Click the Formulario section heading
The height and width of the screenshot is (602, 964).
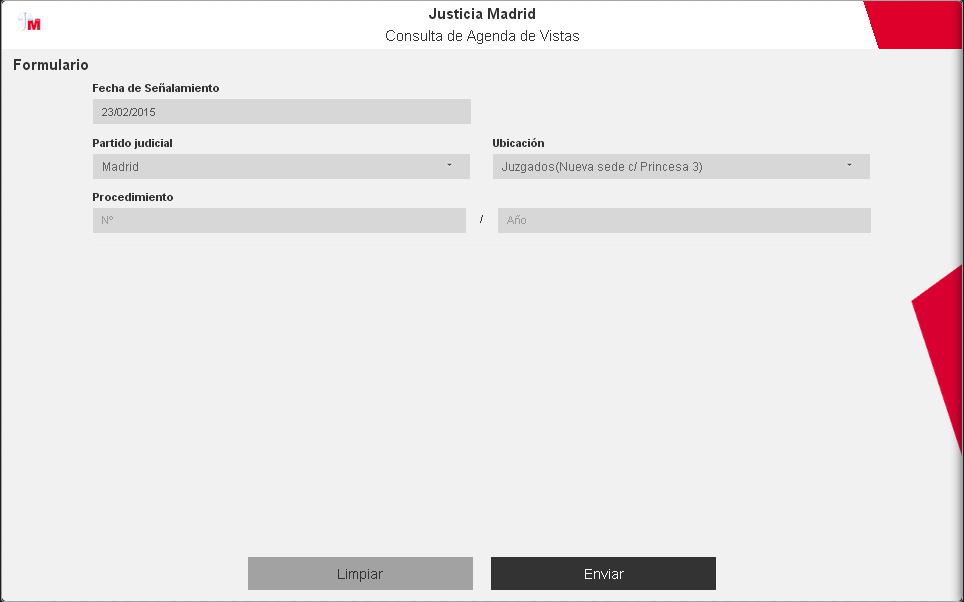[51, 65]
